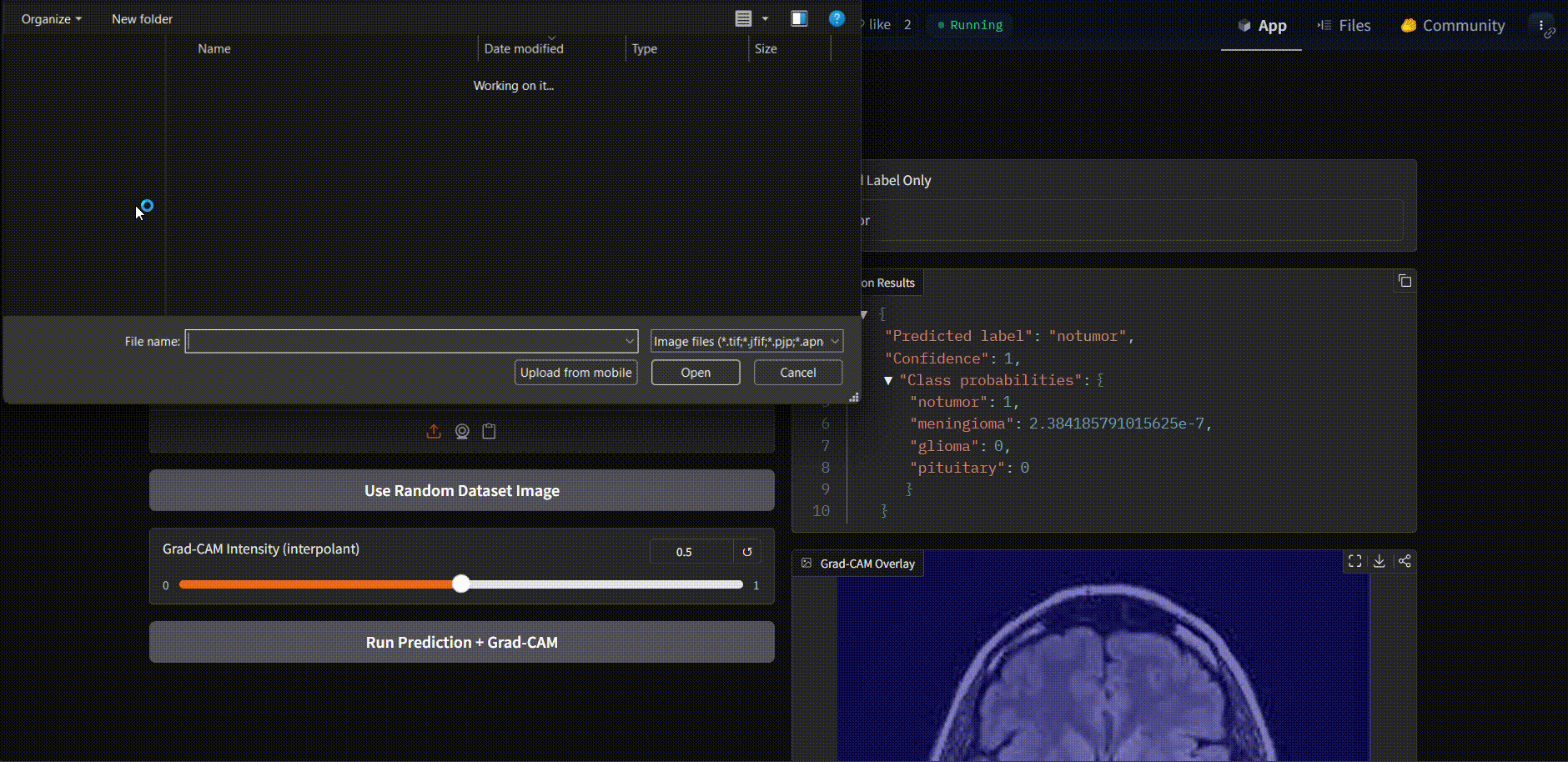Viewport: 1568px width, 762px height.
Task: Select the webcam capture icon
Action: tap(461, 431)
